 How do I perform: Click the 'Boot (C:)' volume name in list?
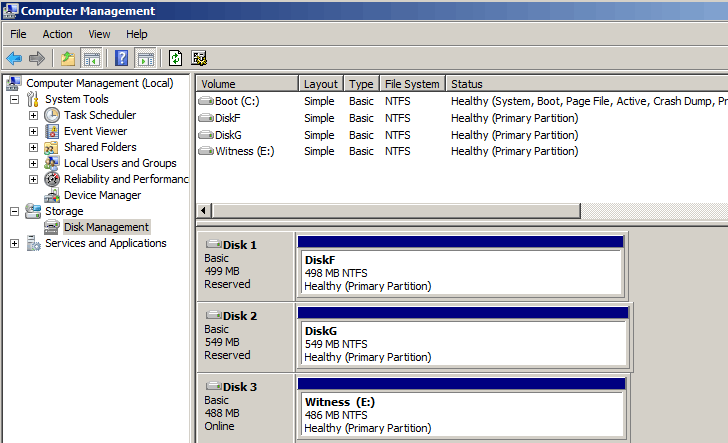pyautogui.click(x=237, y=101)
